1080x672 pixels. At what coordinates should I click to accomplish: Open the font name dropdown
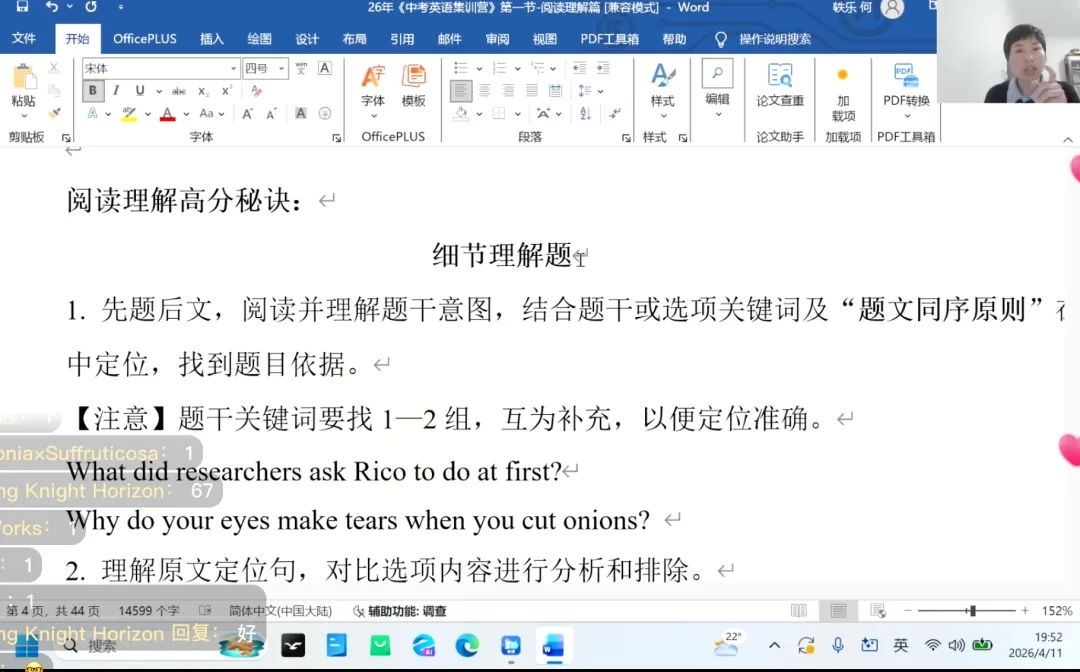(234, 69)
